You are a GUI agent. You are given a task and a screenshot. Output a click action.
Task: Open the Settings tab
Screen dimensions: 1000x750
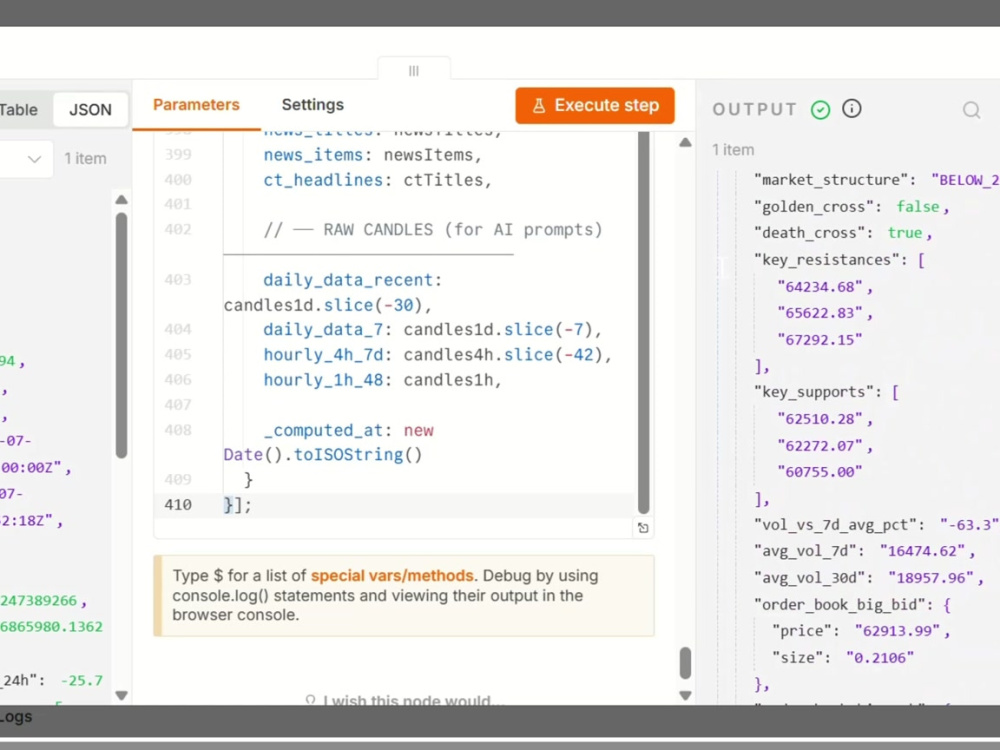(312, 105)
